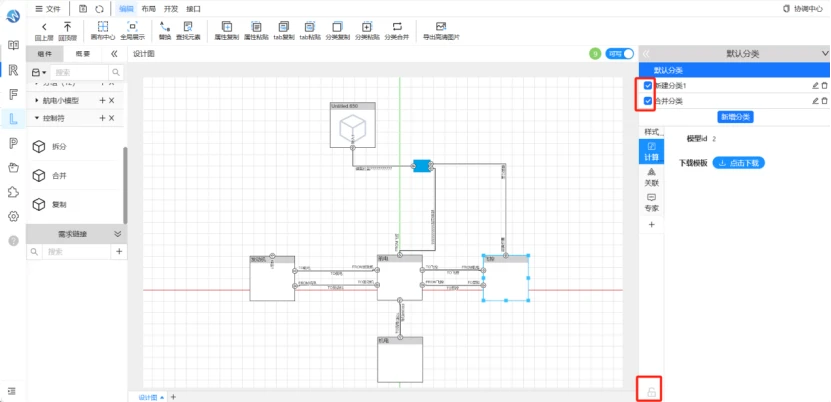Select the 概要 tab
This screenshot has width=831, height=402.
coord(83,53)
